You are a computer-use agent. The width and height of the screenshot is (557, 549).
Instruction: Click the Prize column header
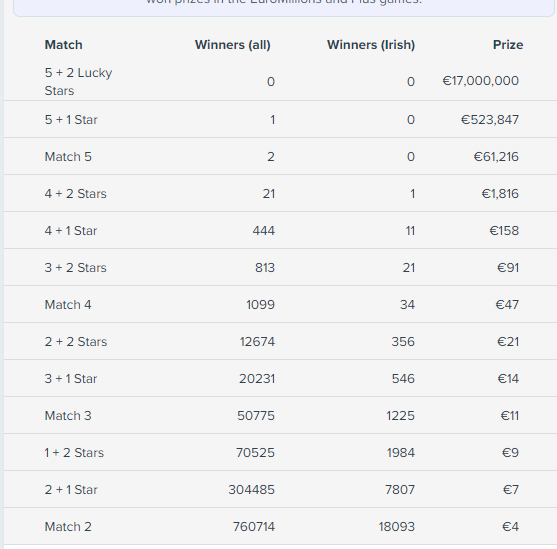(x=508, y=45)
